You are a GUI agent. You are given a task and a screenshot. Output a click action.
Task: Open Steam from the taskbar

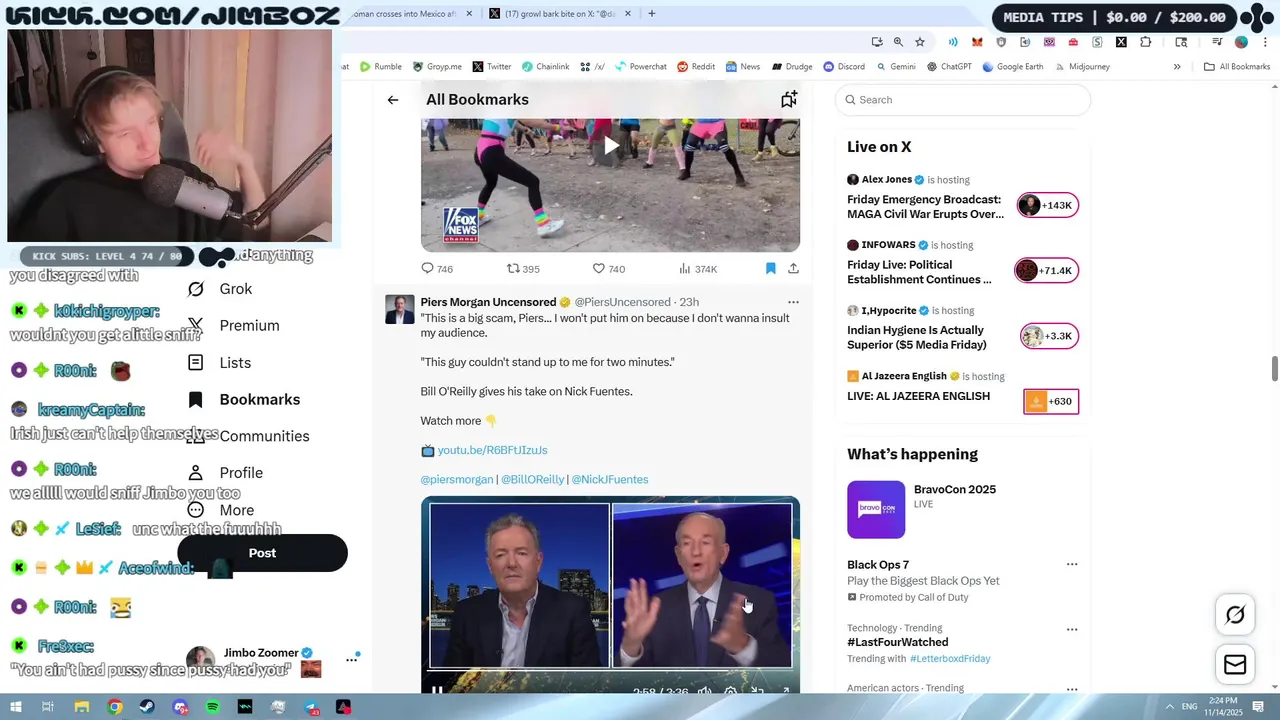click(x=147, y=707)
